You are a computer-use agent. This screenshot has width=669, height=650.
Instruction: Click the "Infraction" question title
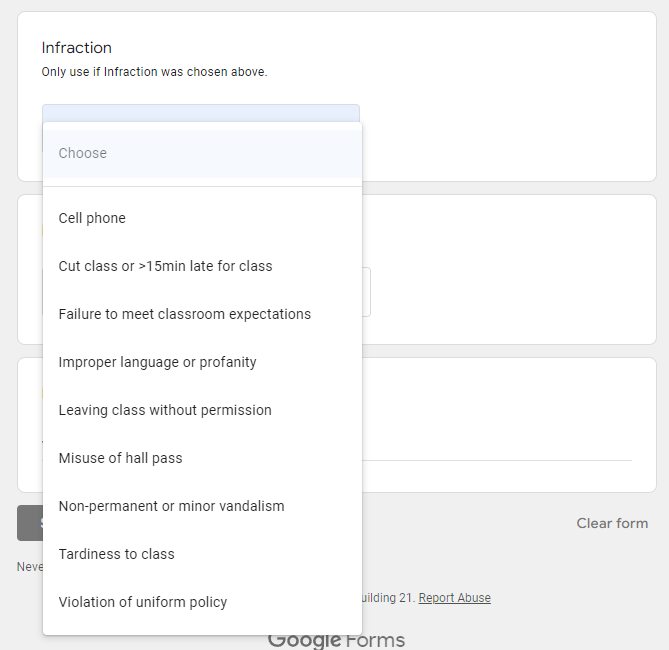(76, 48)
